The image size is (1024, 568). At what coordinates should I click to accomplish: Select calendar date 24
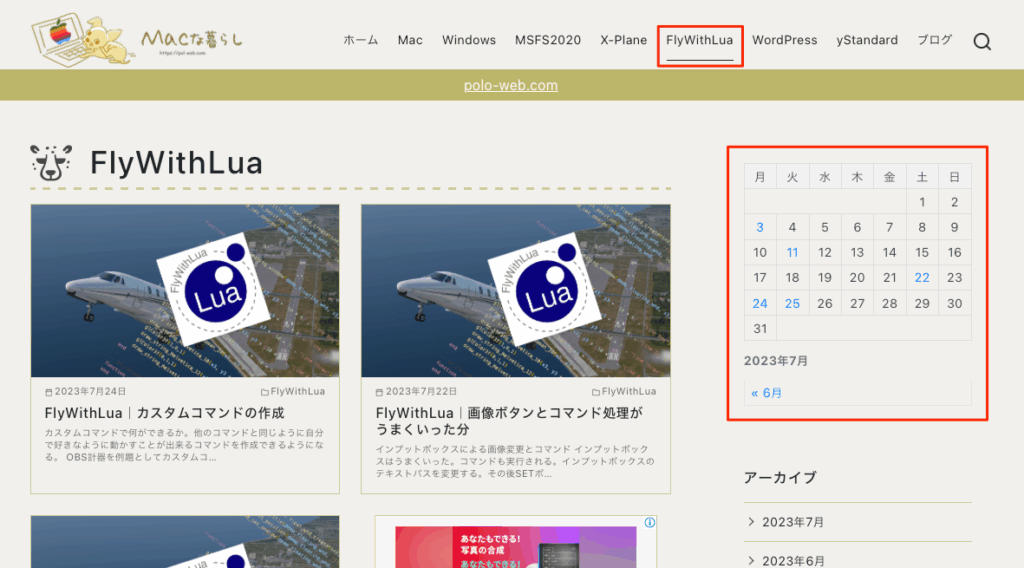point(760,304)
